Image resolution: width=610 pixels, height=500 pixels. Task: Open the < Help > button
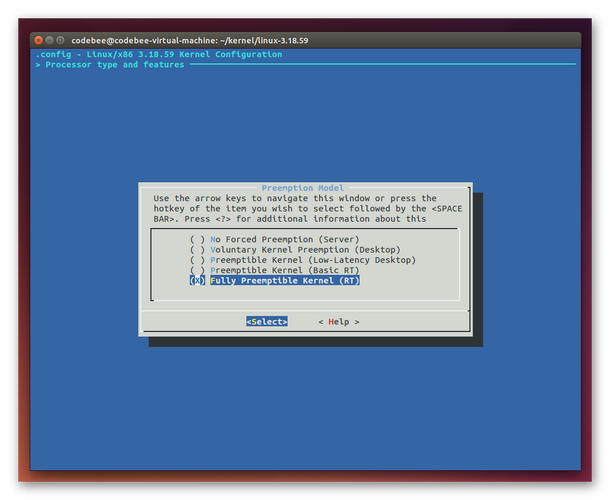pyautogui.click(x=339, y=322)
